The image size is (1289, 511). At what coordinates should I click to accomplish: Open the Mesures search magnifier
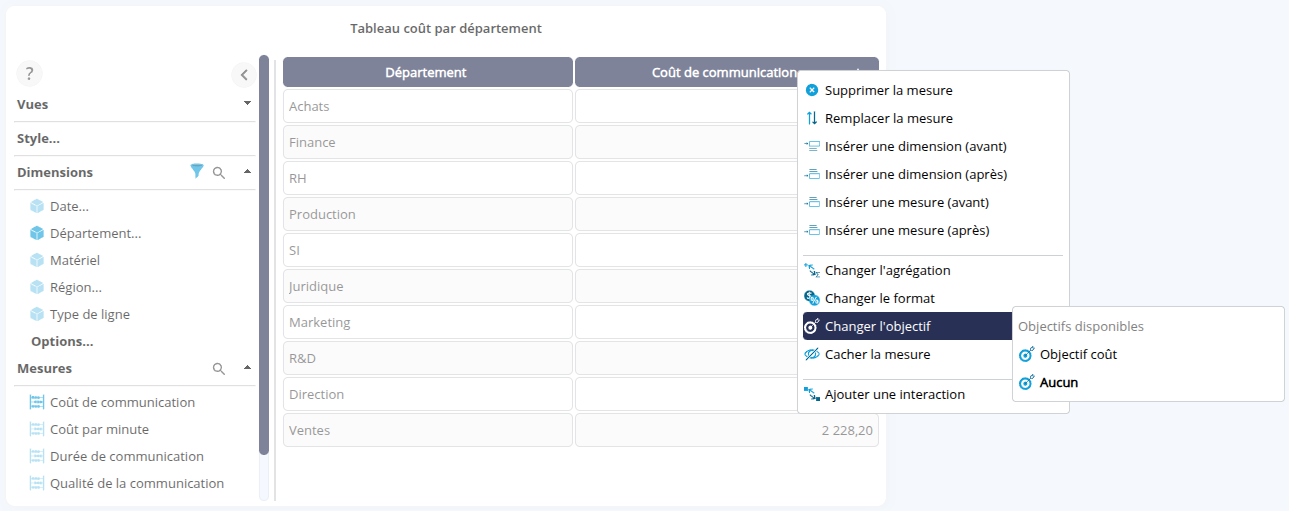(x=219, y=369)
